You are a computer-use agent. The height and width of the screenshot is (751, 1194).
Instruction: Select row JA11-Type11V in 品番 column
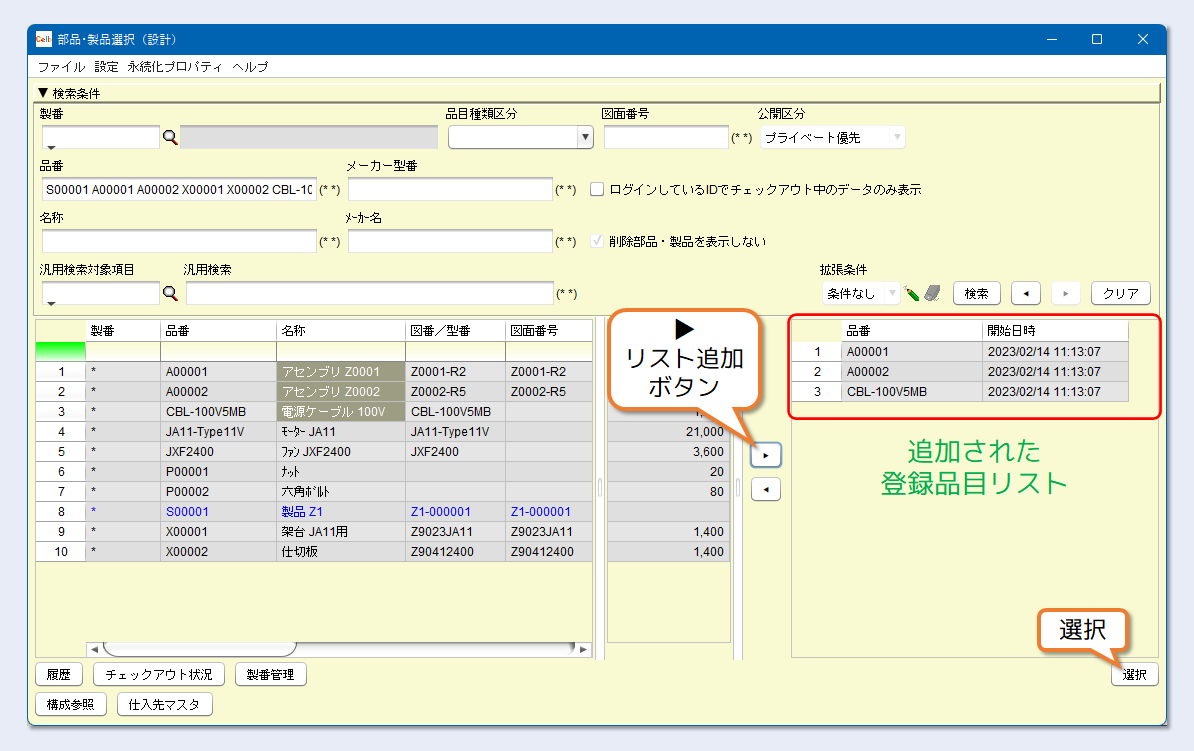pos(219,432)
